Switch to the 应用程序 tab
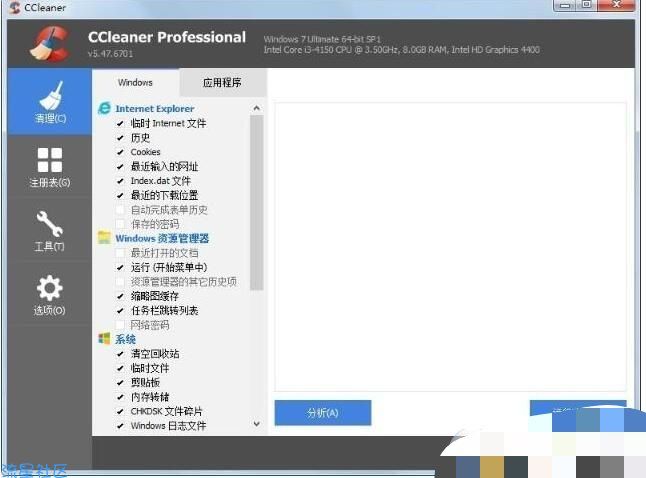 click(222, 82)
